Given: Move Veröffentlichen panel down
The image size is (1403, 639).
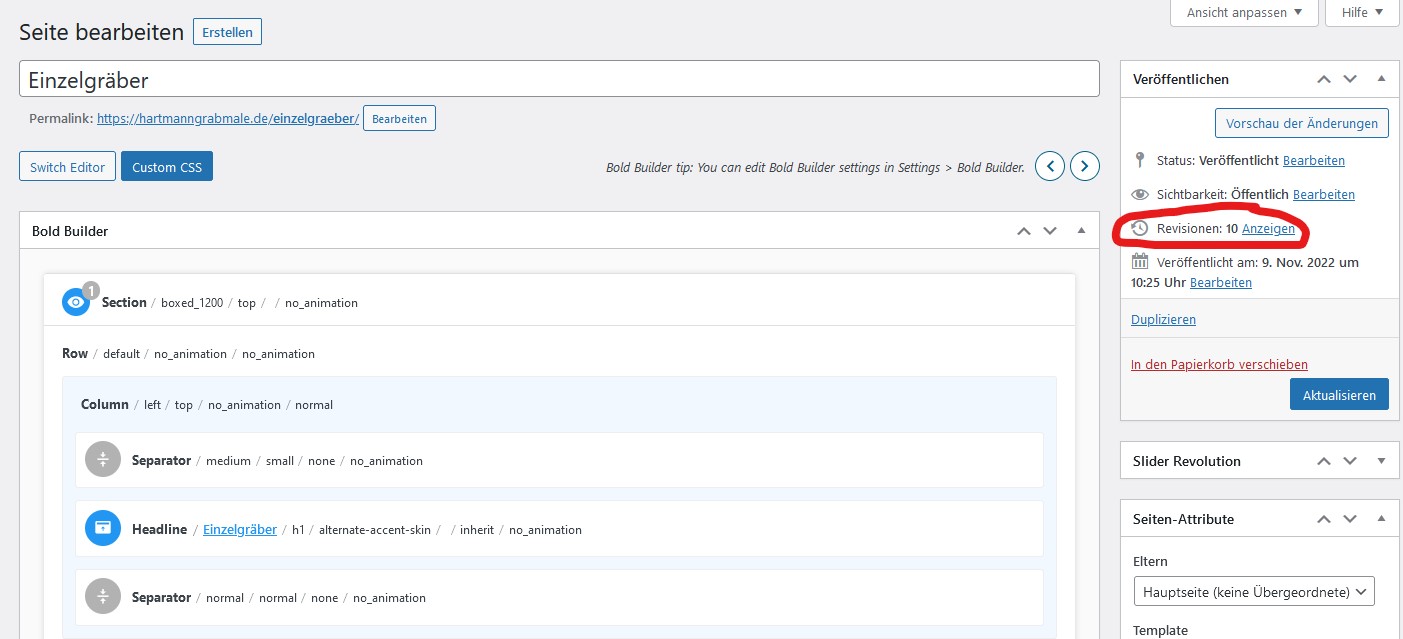Looking at the screenshot, I should point(1350,79).
